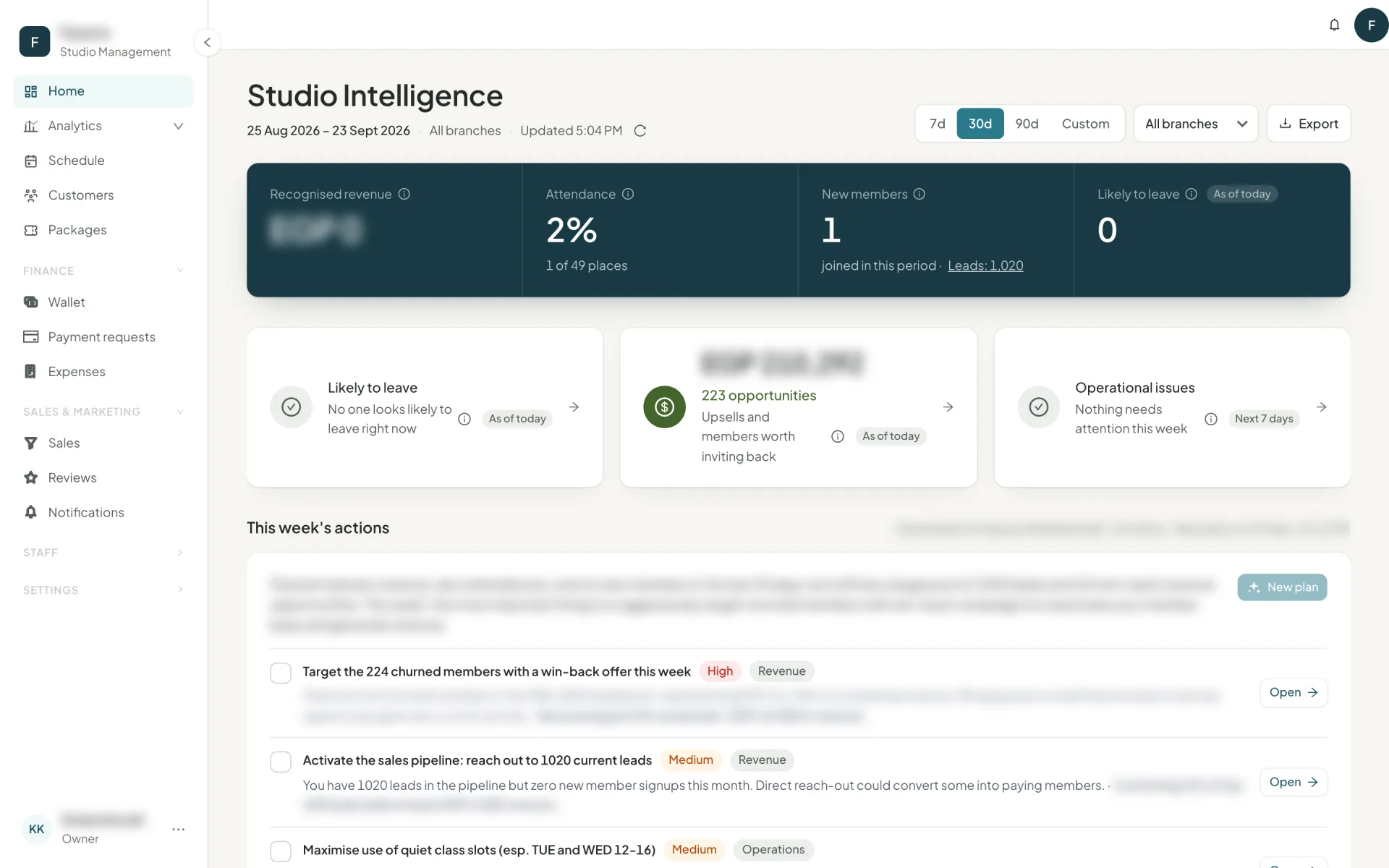1389x868 pixels.
Task: Open the Operational issues card arrow
Action: (x=1321, y=407)
